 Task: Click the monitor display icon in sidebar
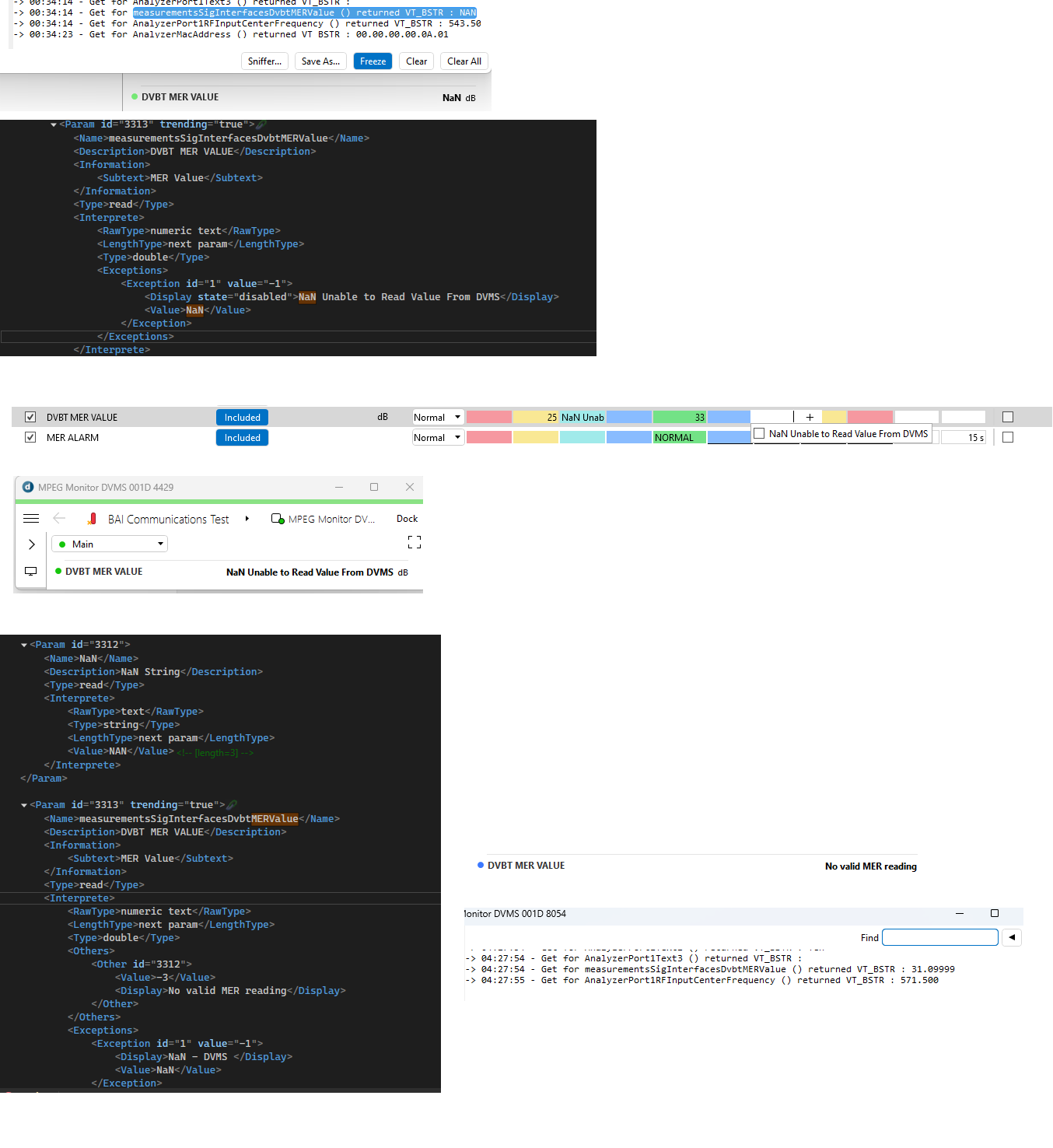click(x=31, y=572)
